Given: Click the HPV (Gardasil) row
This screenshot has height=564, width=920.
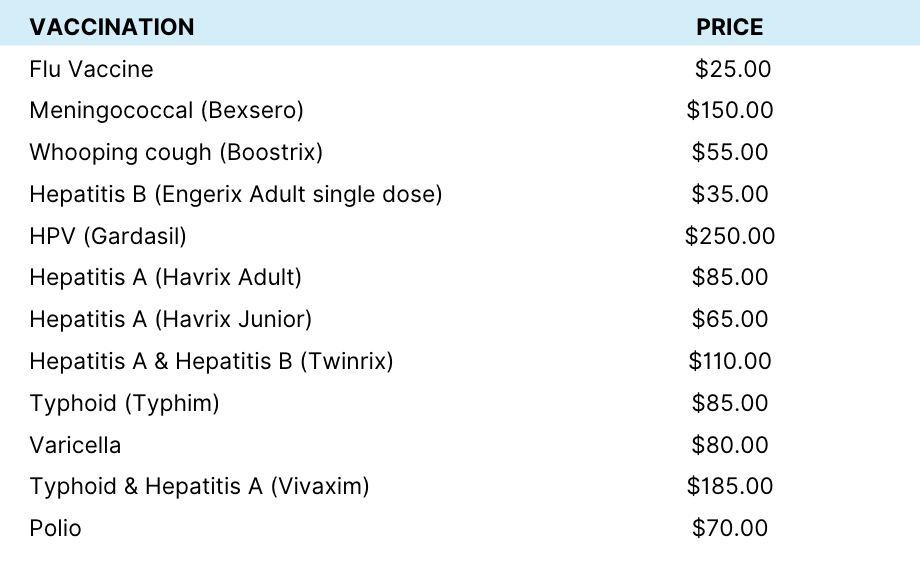Looking at the screenshot, I should pyautogui.click(x=460, y=236).
